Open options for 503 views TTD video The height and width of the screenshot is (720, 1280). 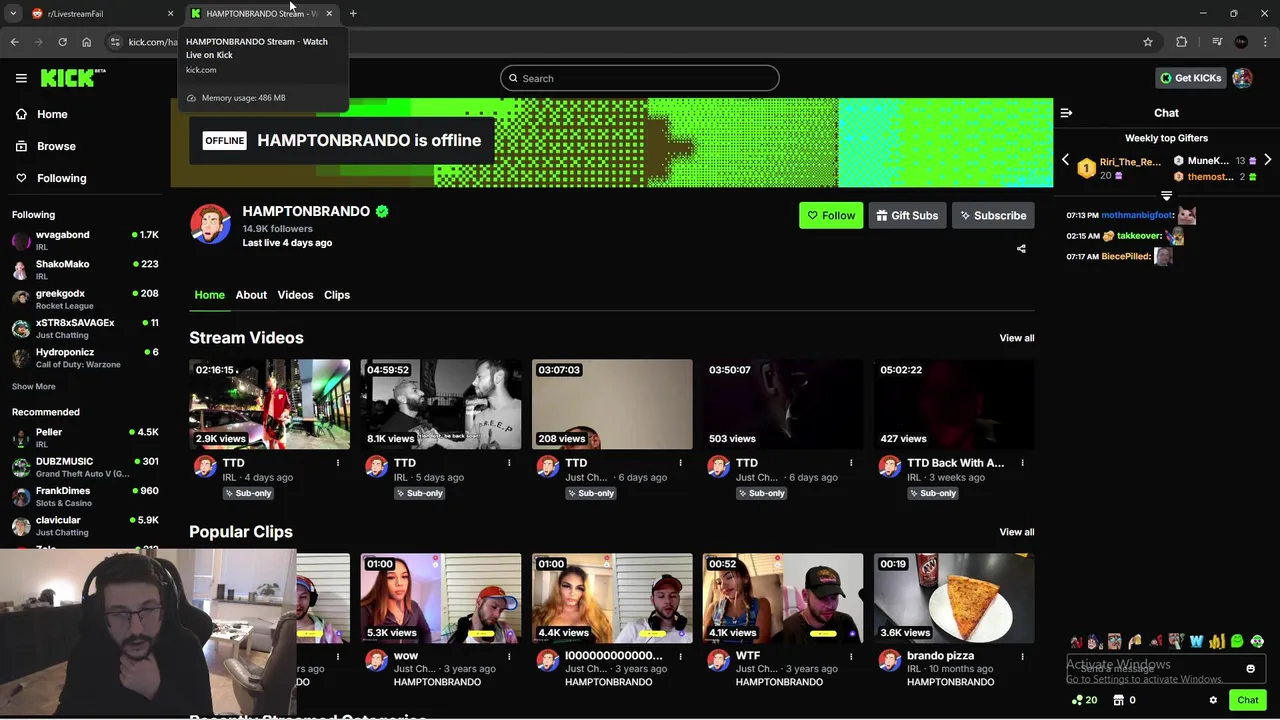[851, 463]
